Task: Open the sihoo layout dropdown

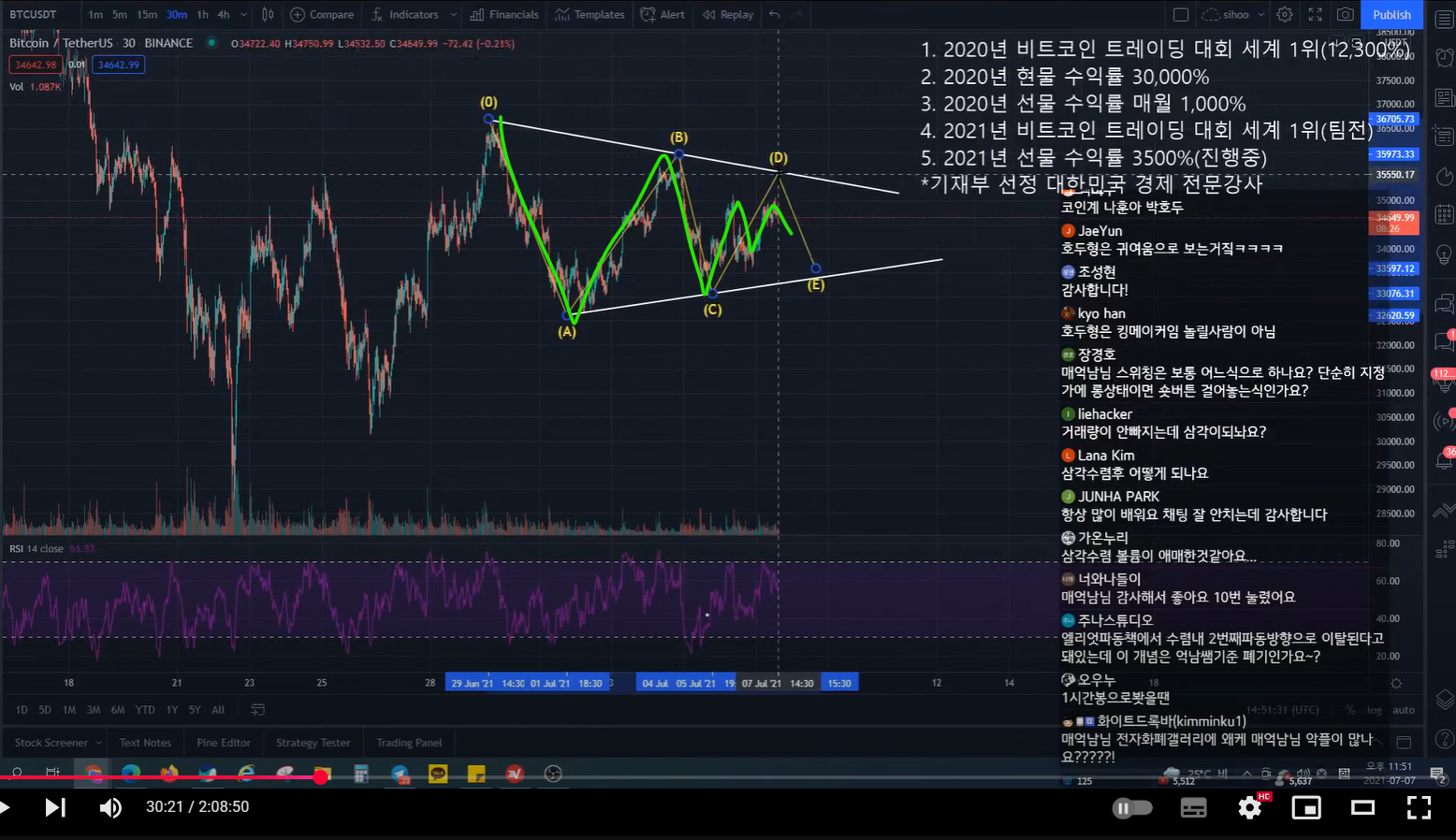Action: click(1233, 14)
